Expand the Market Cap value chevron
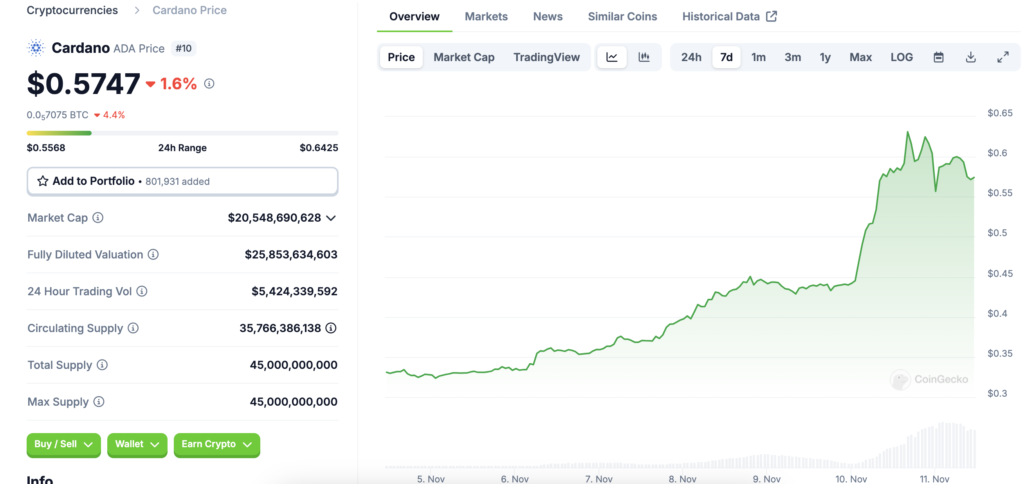 [331, 218]
